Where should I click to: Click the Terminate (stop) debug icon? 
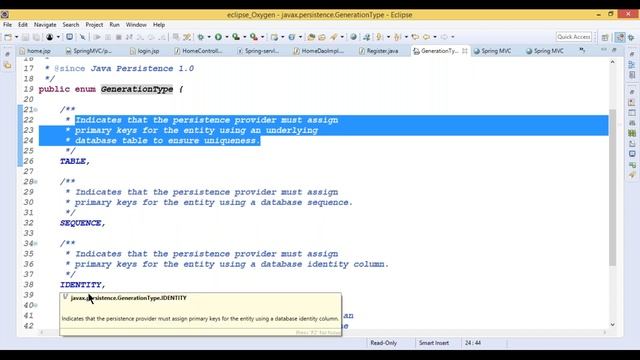click(x=118, y=37)
